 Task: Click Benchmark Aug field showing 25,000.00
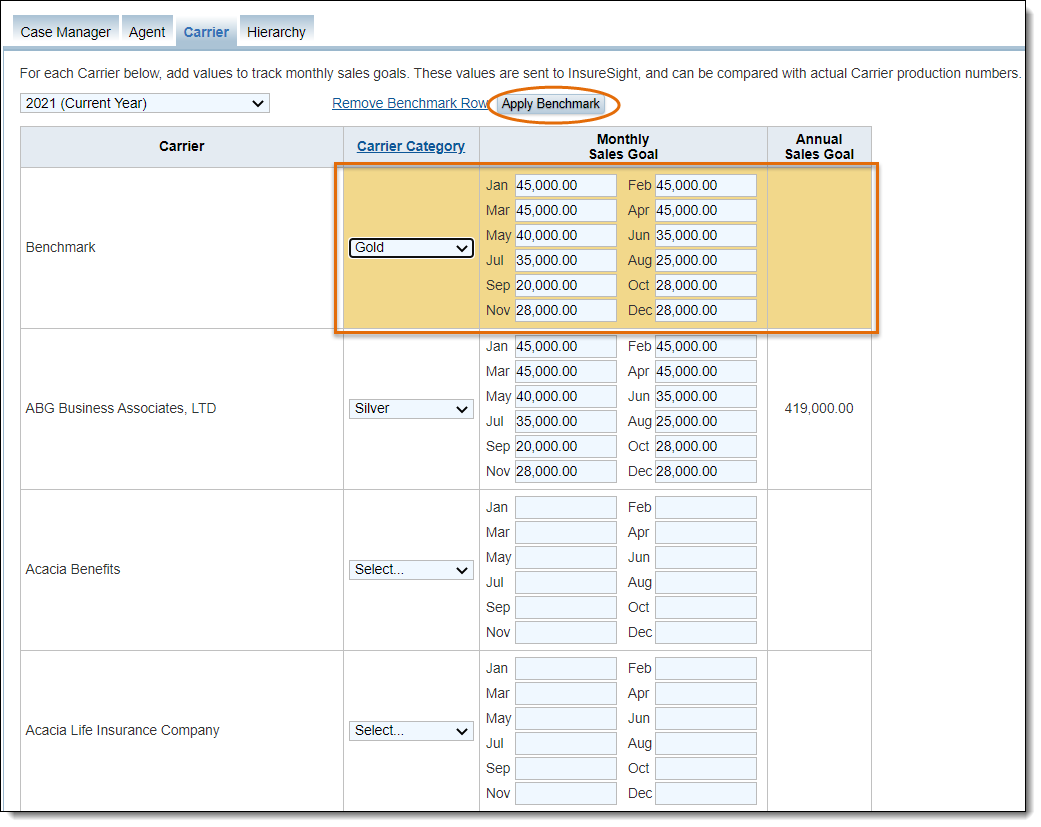705,260
